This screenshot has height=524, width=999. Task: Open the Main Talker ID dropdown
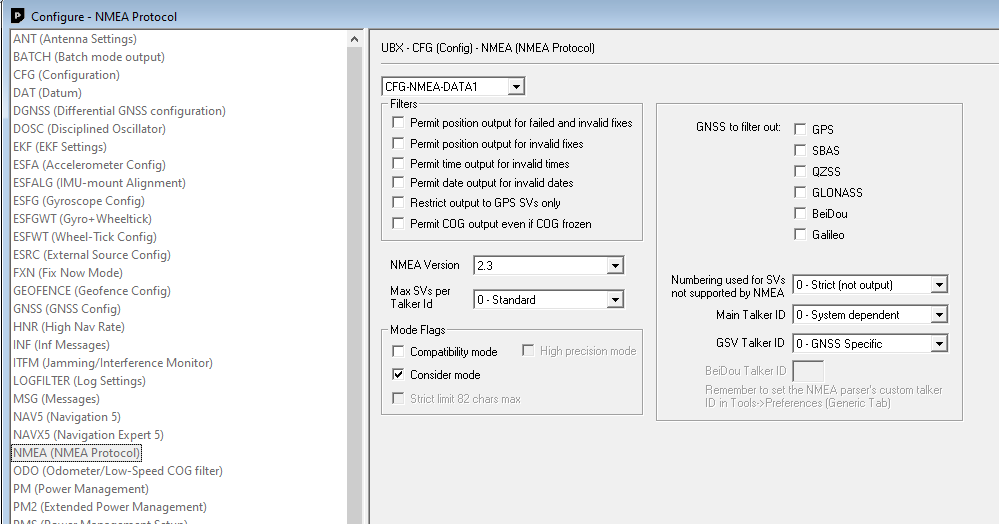point(938,315)
